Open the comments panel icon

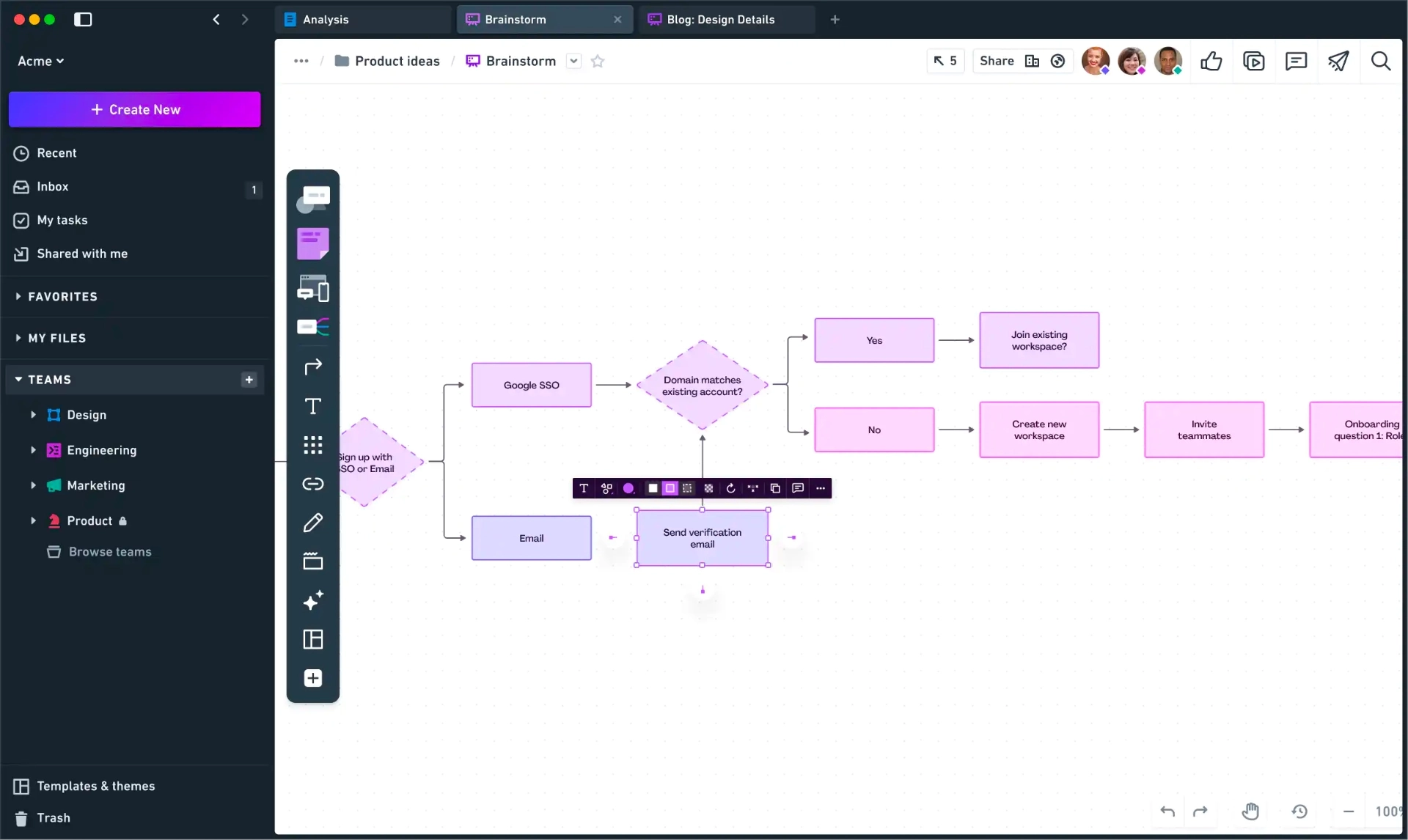pos(1296,61)
